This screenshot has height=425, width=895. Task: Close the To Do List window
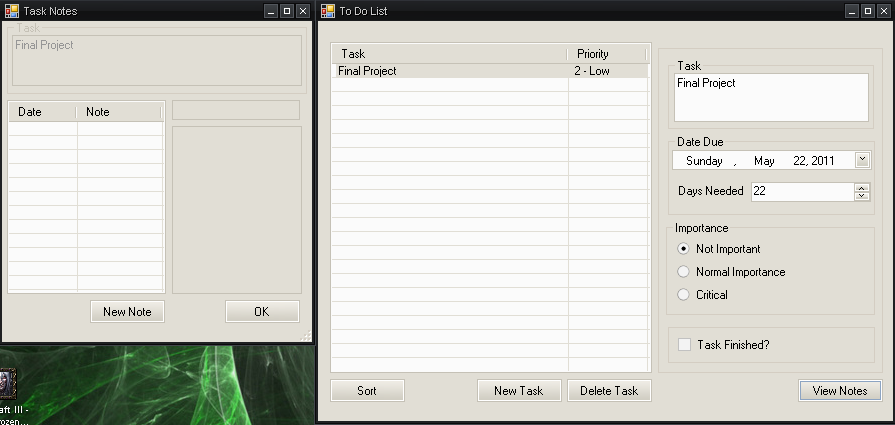point(882,11)
